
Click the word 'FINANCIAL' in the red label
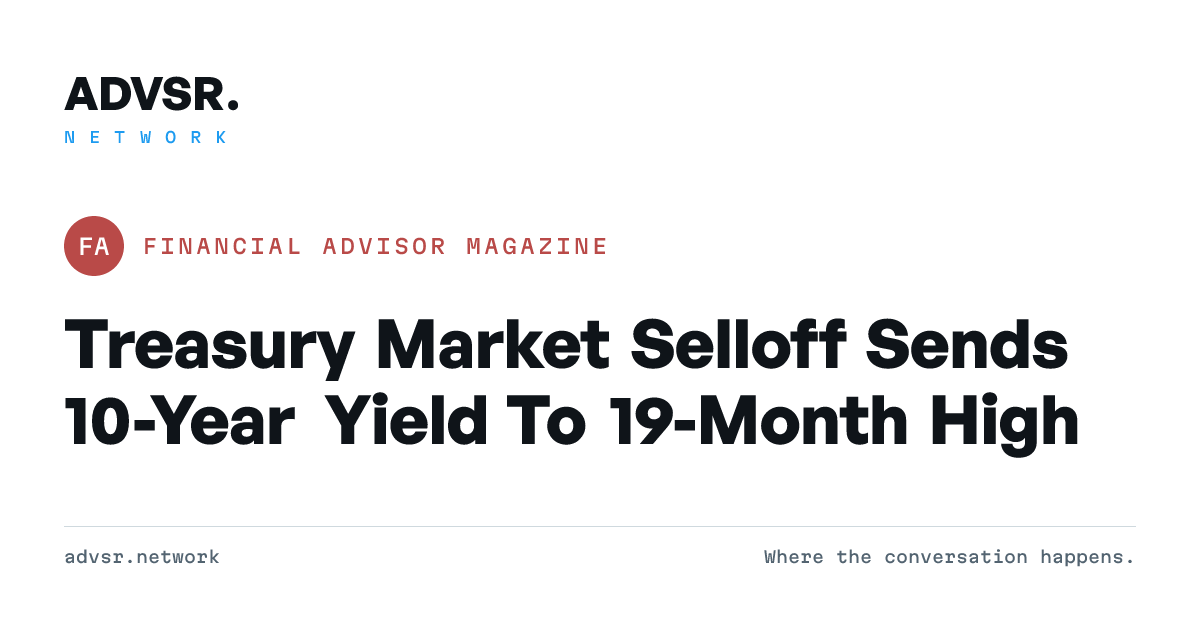(222, 246)
